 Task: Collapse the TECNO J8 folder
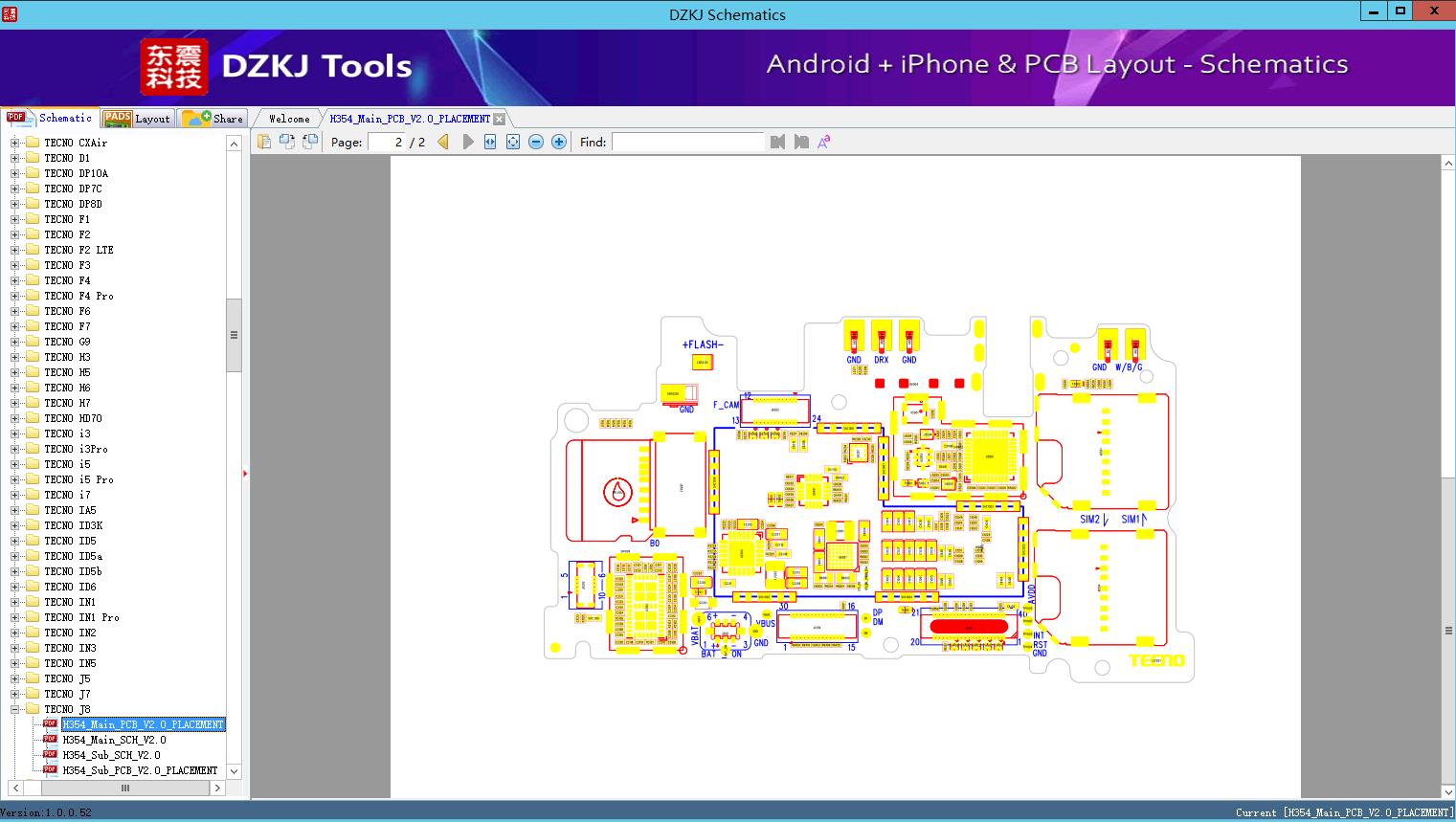click(14, 709)
